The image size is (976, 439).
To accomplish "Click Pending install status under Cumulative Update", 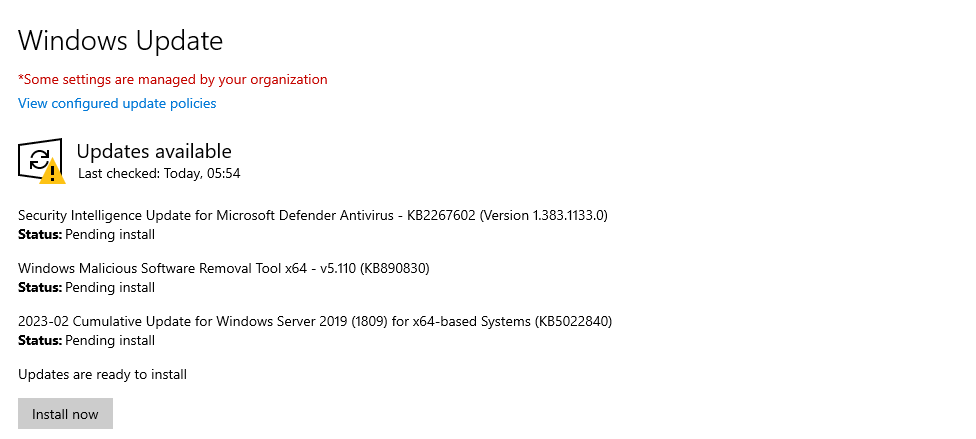I will click(110, 340).
